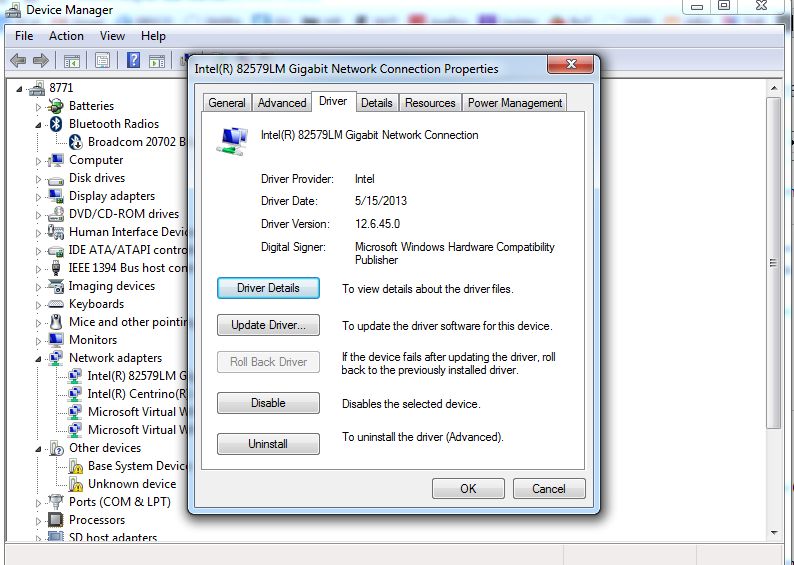Click the Mice and other pointing devices icon
Image resolution: width=794 pixels, height=565 pixels.
click(56, 322)
